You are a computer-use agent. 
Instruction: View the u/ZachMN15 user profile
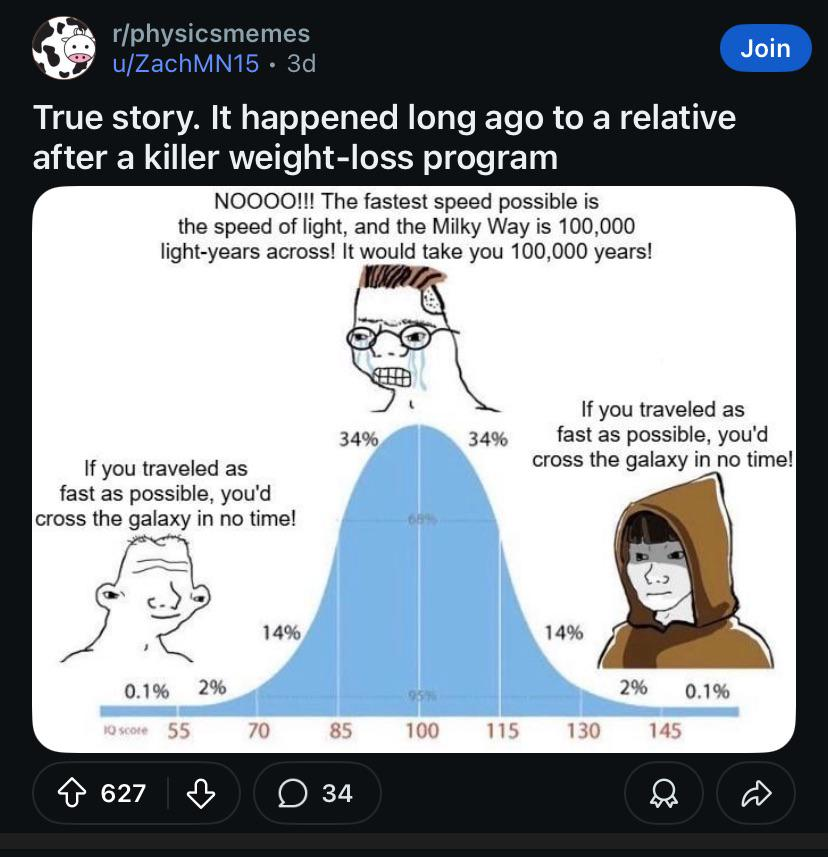(x=186, y=64)
